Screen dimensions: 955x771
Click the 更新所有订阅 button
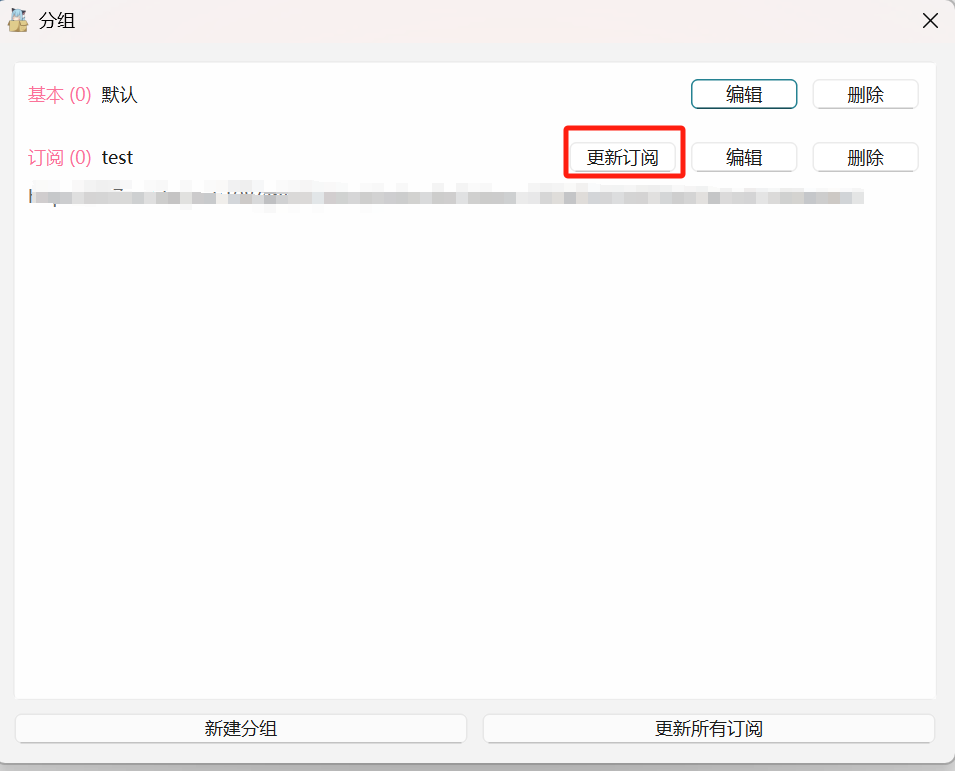tap(708, 729)
